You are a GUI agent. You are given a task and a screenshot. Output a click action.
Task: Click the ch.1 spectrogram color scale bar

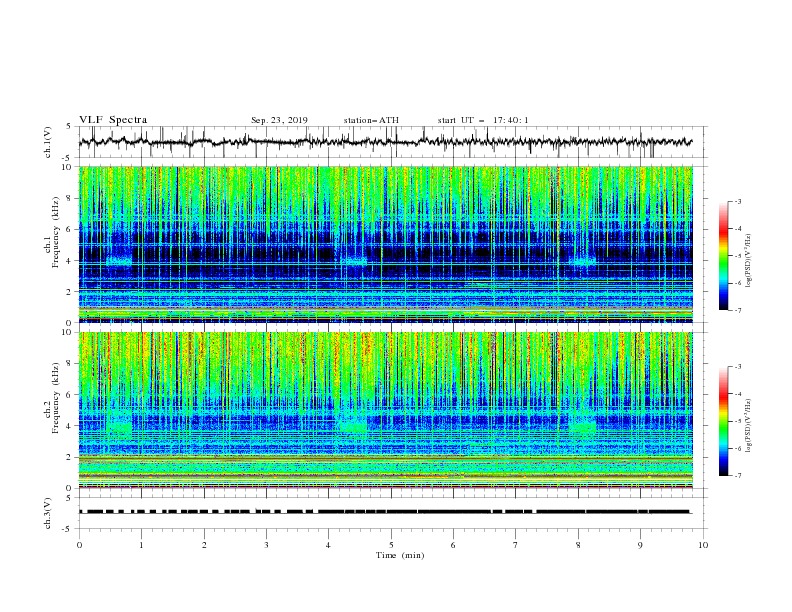pyautogui.click(x=723, y=256)
